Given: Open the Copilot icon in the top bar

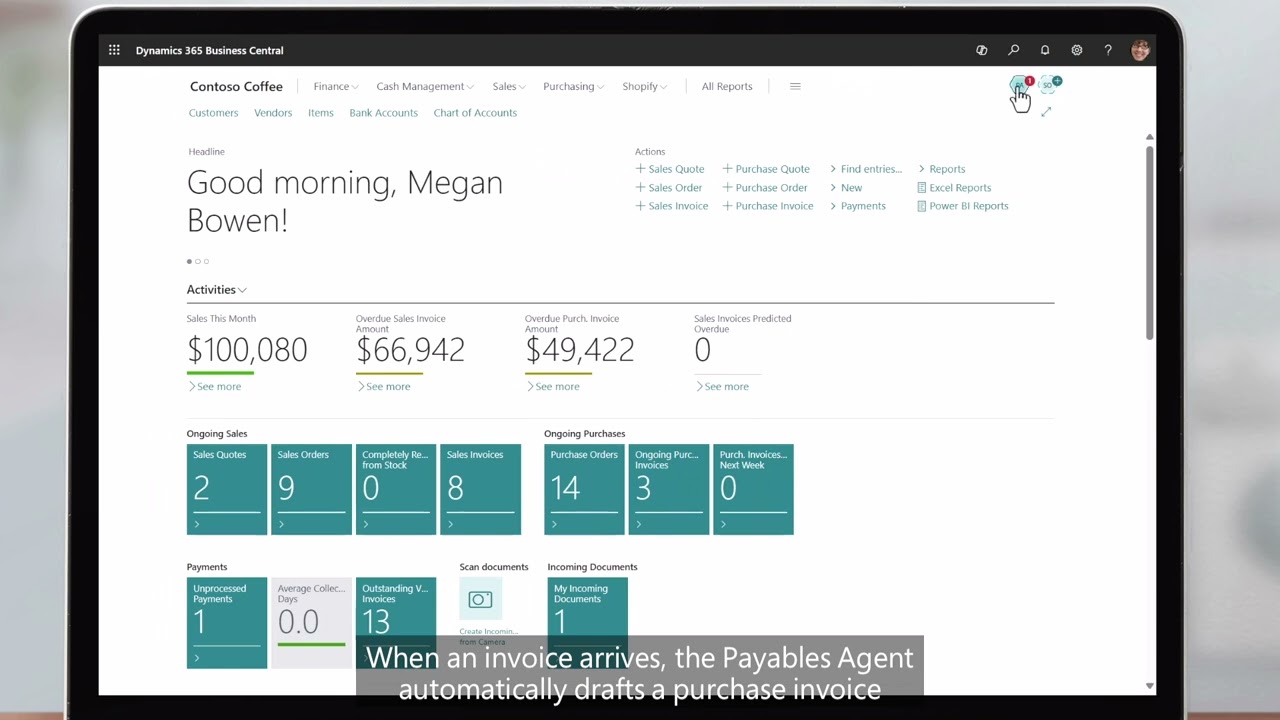Looking at the screenshot, I should point(982,50).
